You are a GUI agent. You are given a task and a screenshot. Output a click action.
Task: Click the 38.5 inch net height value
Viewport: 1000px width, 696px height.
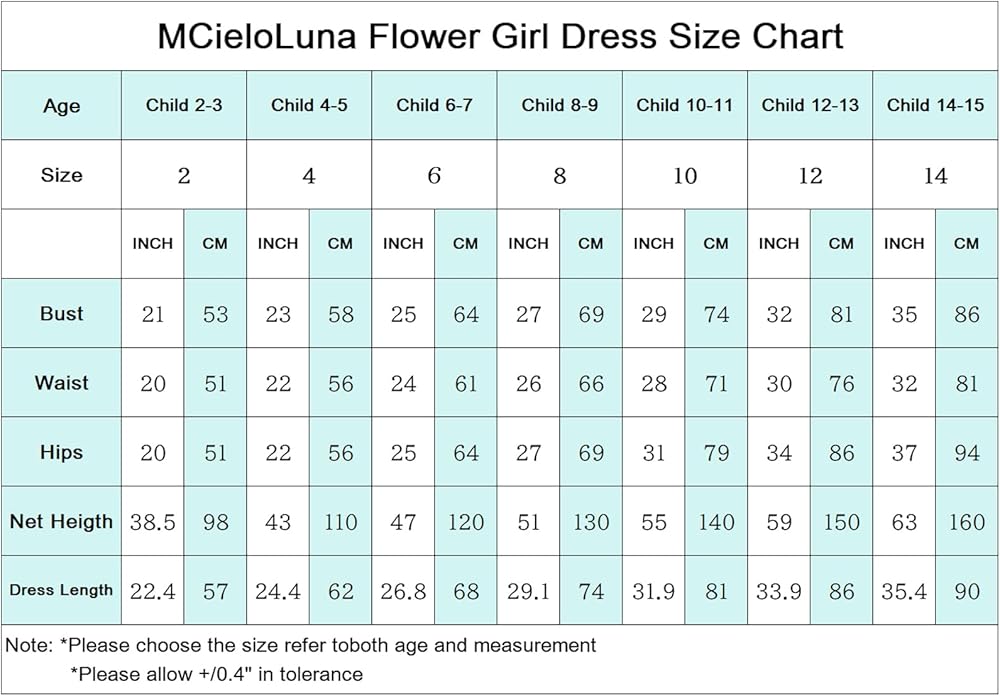(153, 522)
